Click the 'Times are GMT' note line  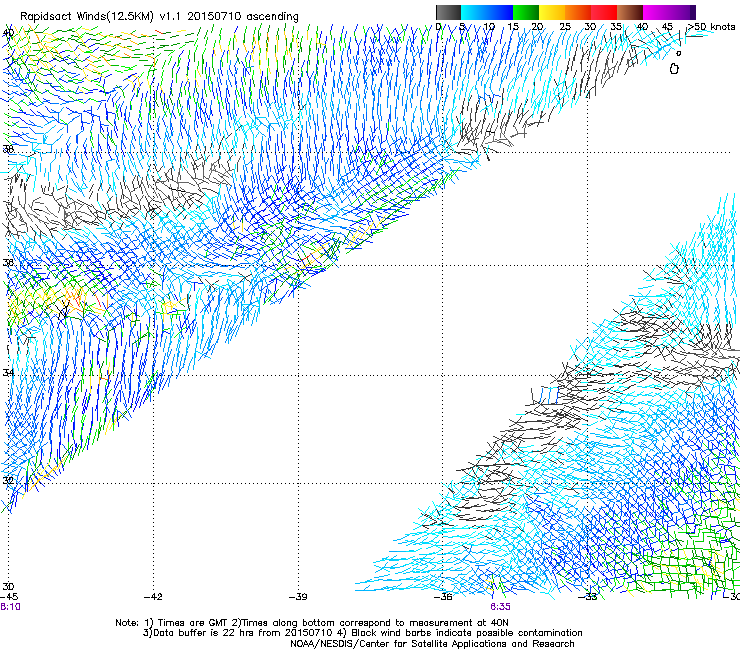pos(311,623)
